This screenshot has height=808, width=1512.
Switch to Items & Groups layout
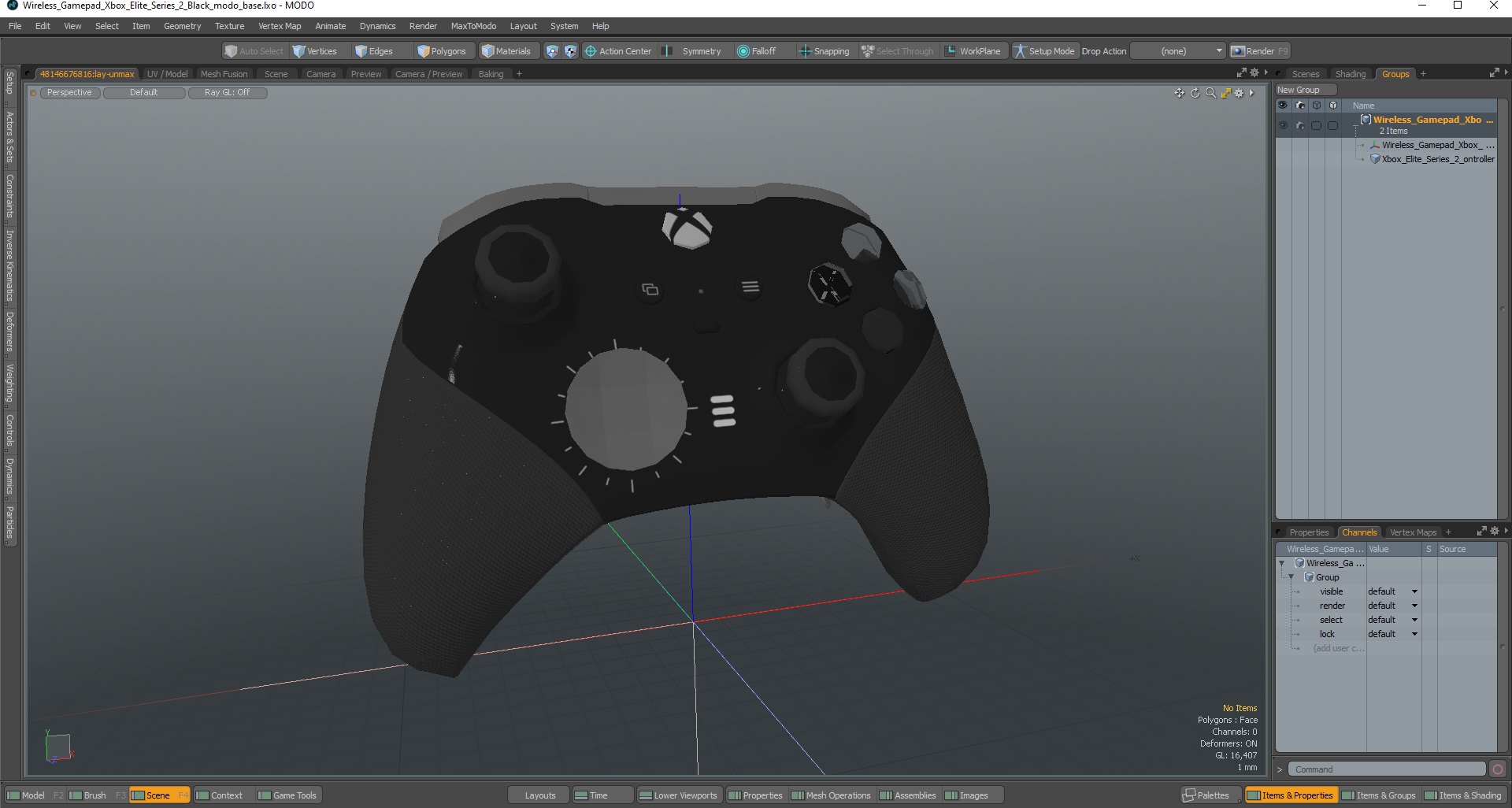pyautogui.click(x=1379, y=795)
